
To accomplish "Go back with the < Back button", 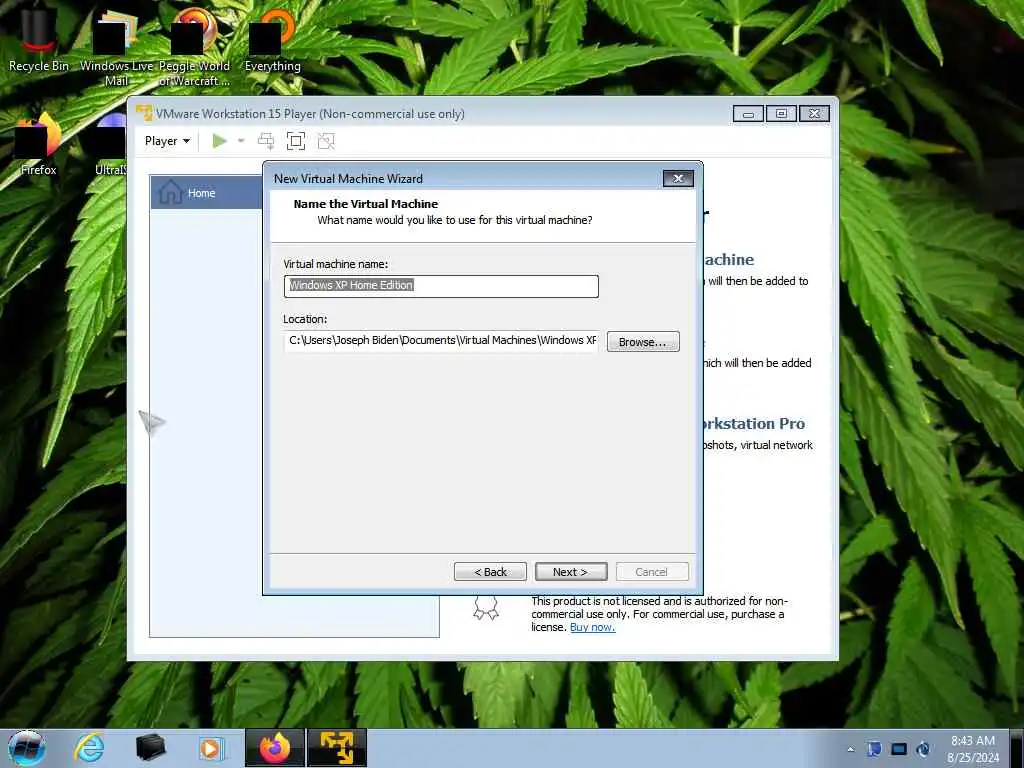I will [490, 571].
